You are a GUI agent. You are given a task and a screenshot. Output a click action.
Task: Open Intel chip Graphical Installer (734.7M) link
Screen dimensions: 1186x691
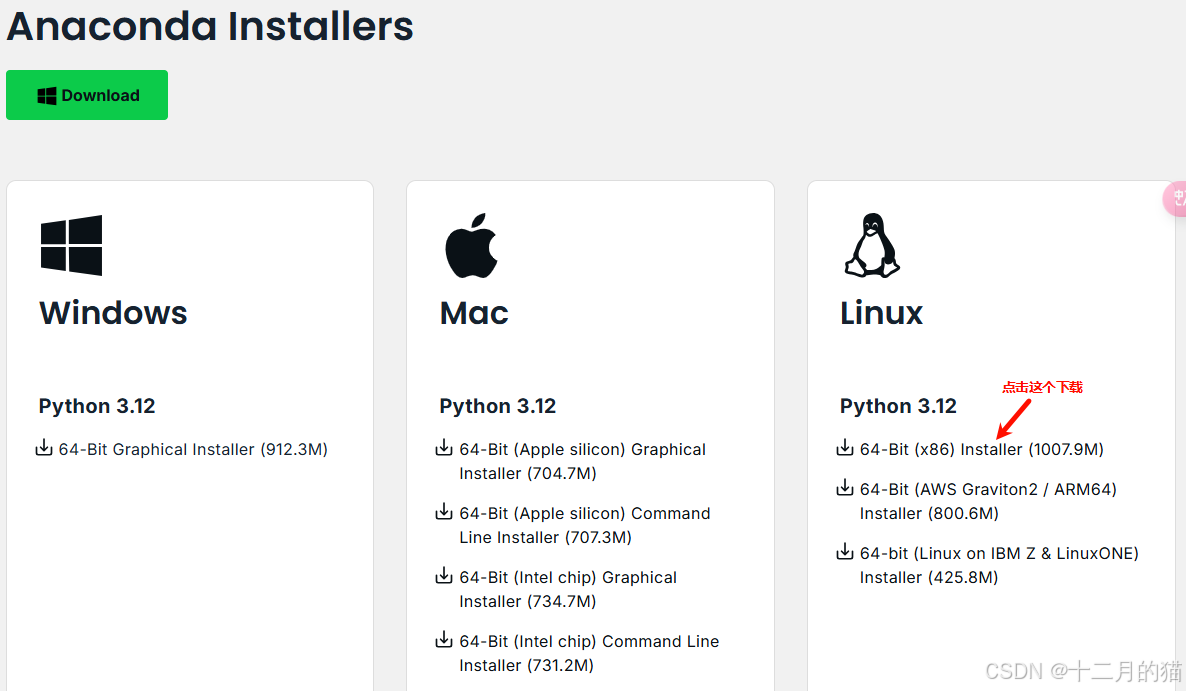568,590
